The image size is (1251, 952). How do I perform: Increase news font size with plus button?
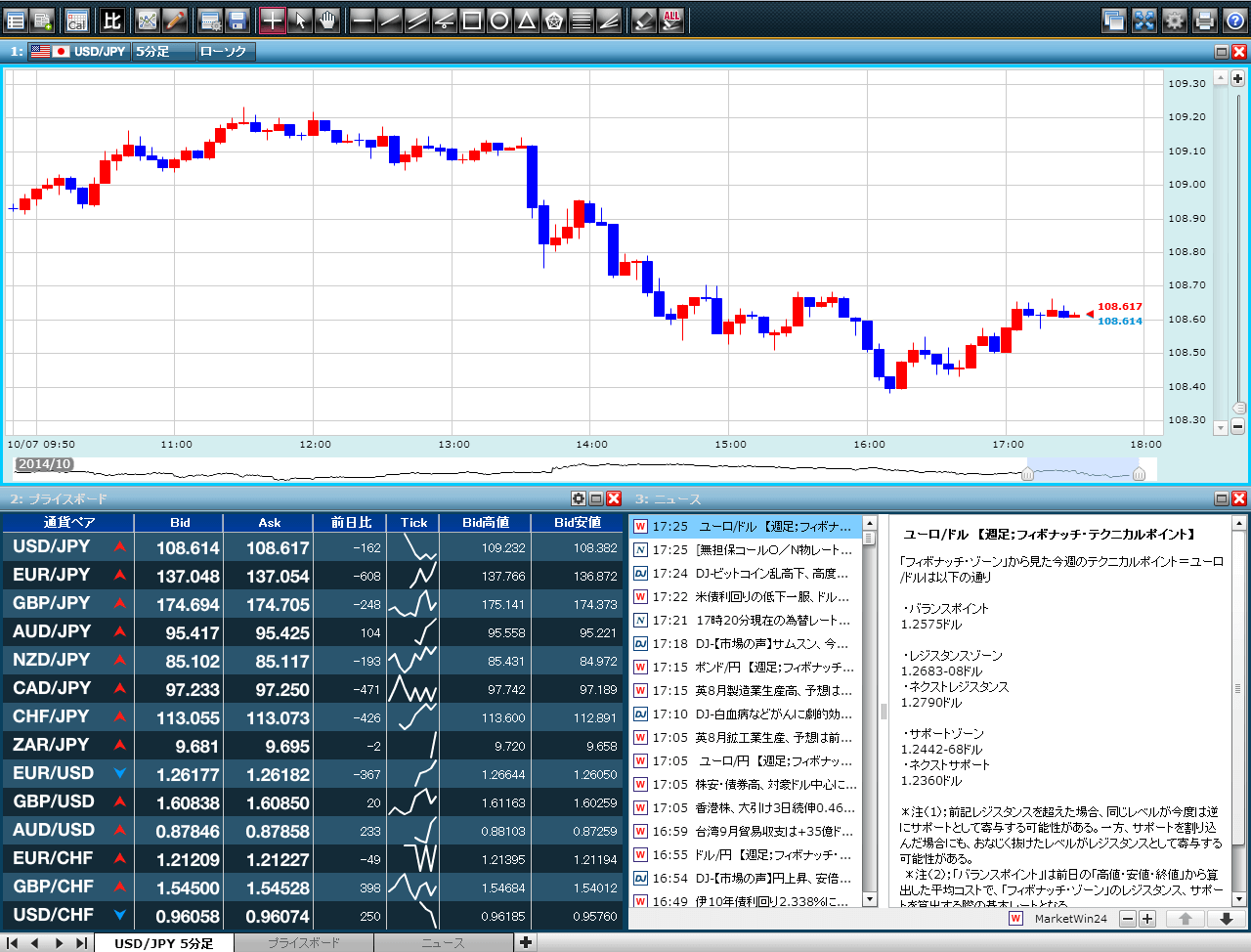[1147, 919]
